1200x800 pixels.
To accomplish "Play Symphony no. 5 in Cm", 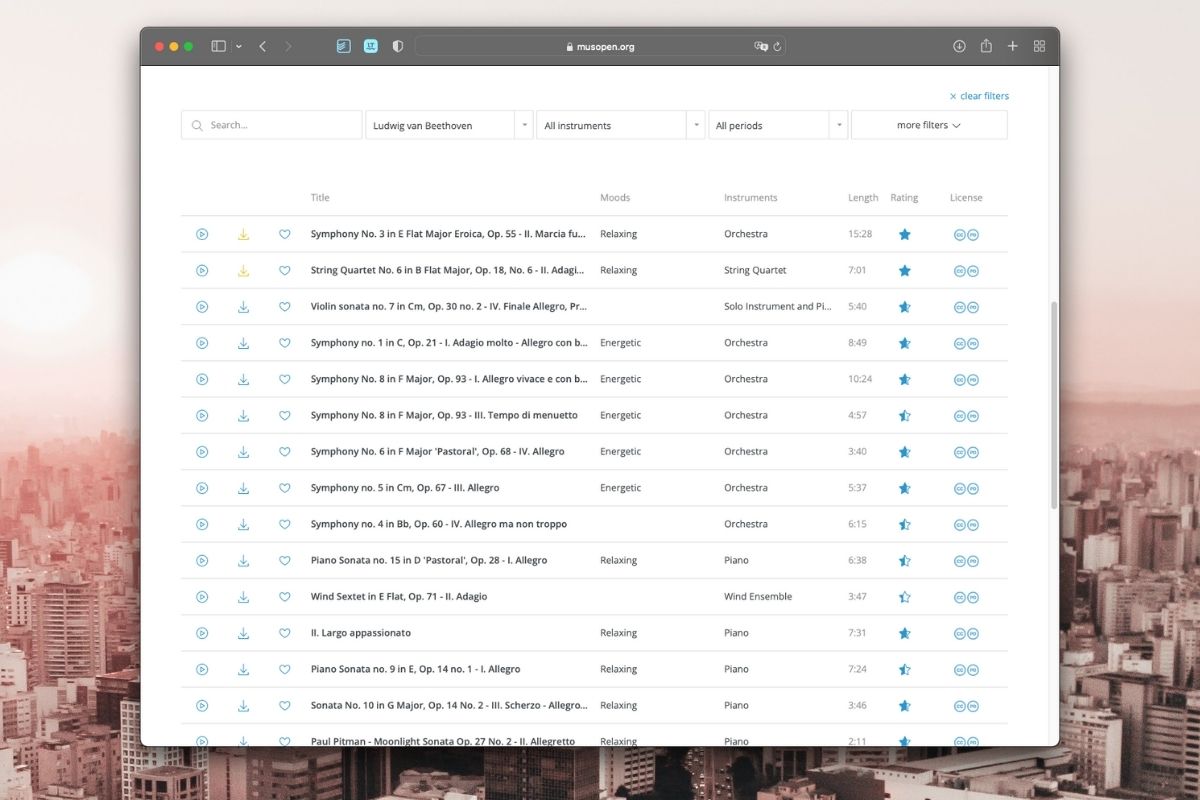I will pos(202,488).
